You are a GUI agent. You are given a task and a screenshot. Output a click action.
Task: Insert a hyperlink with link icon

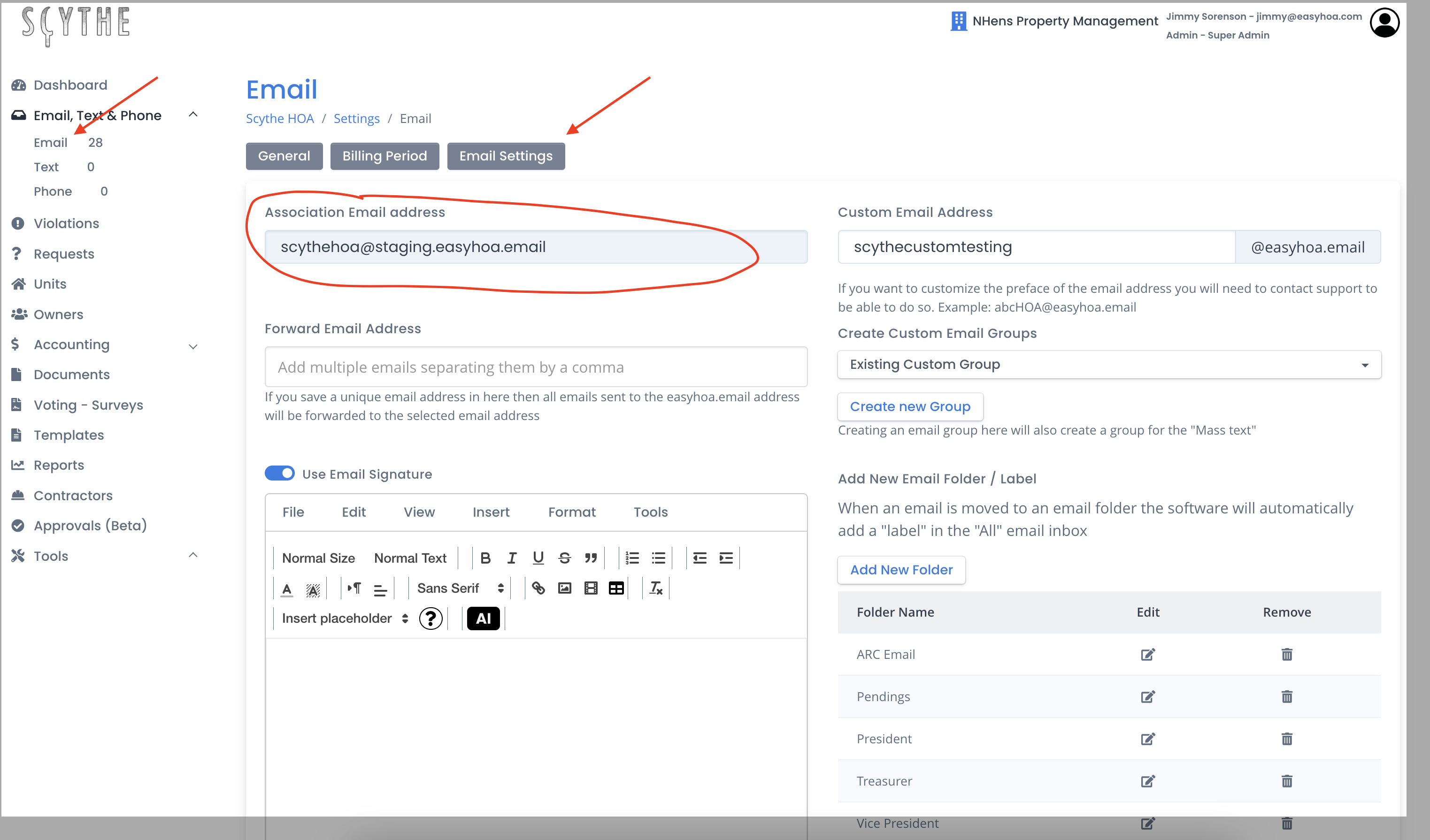(x=538, y=589)
